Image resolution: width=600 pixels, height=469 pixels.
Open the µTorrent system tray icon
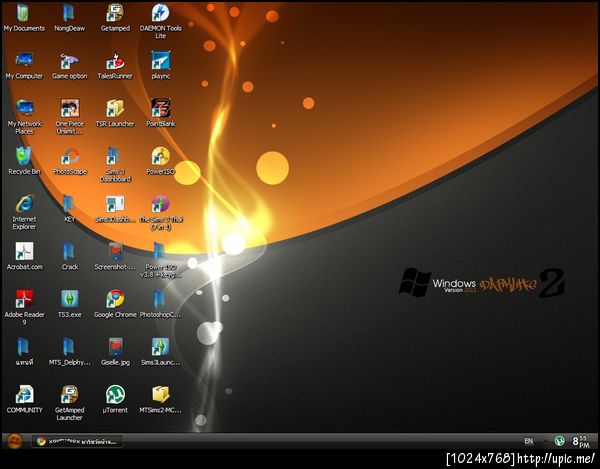click(559, 441)
